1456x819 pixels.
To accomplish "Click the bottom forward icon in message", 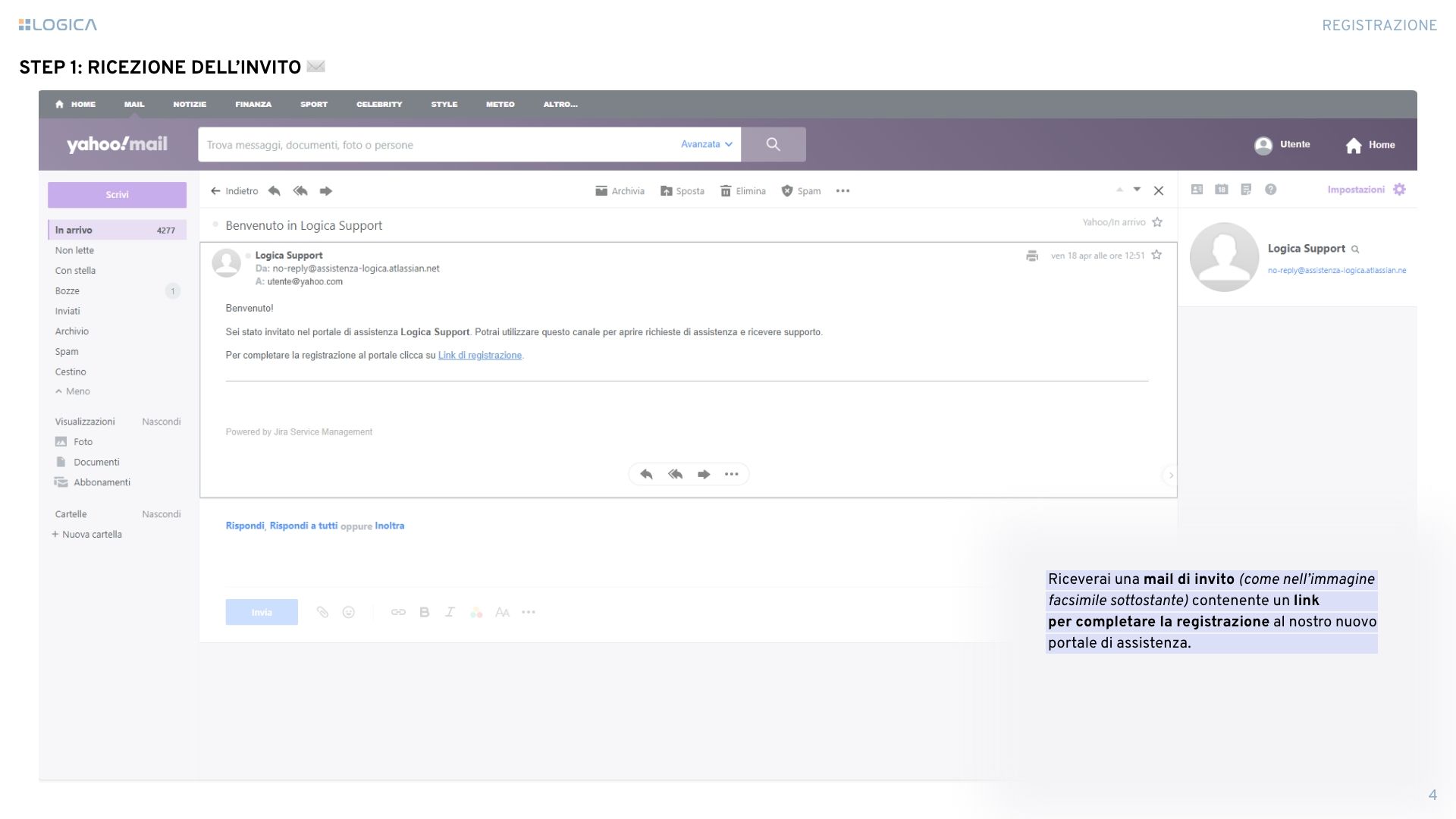I will [704, 474].
